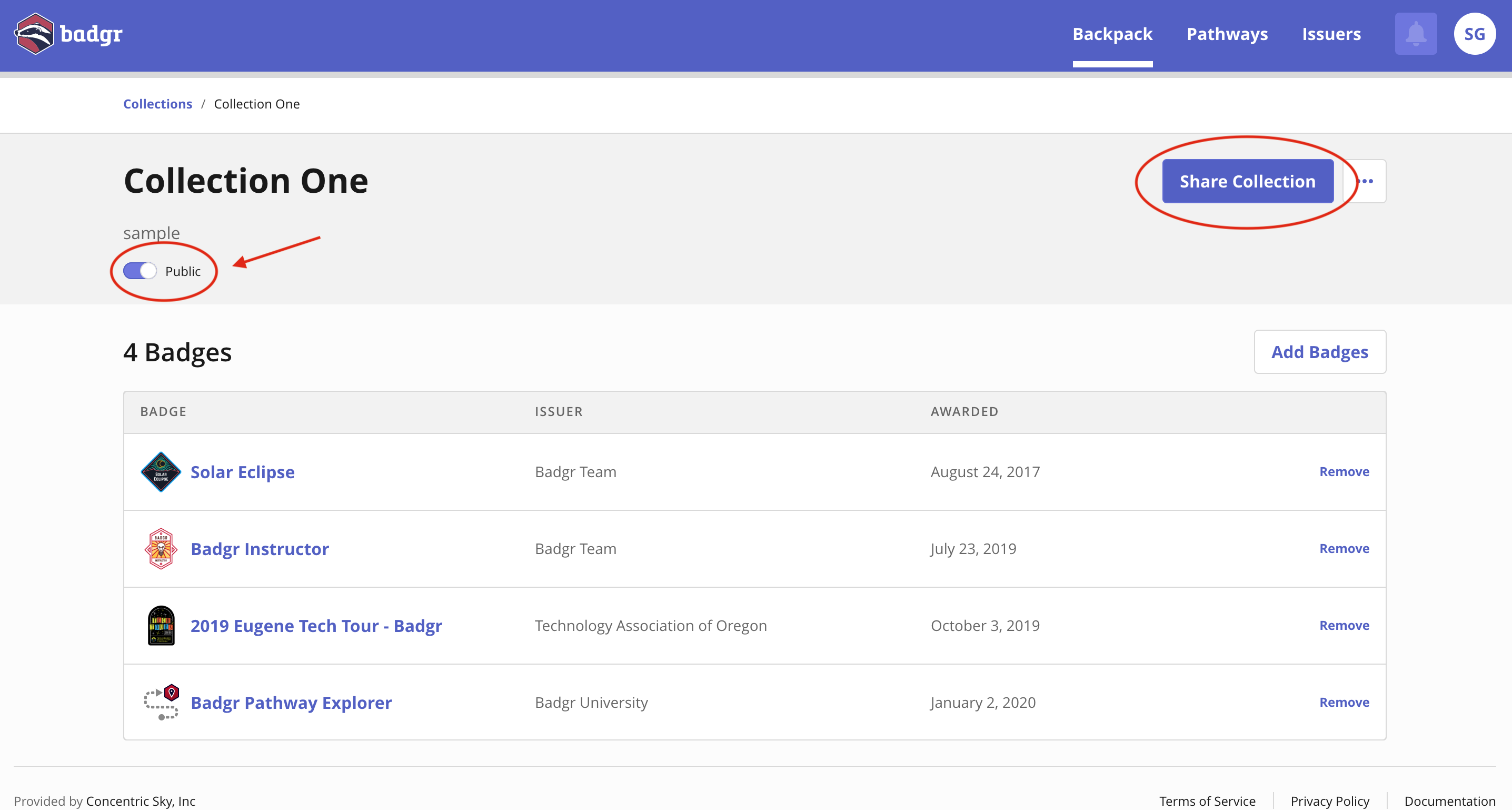Viewport: 1512px width, 810px height.
Task: Open the notifications bell
Action: coord(1415,34)
